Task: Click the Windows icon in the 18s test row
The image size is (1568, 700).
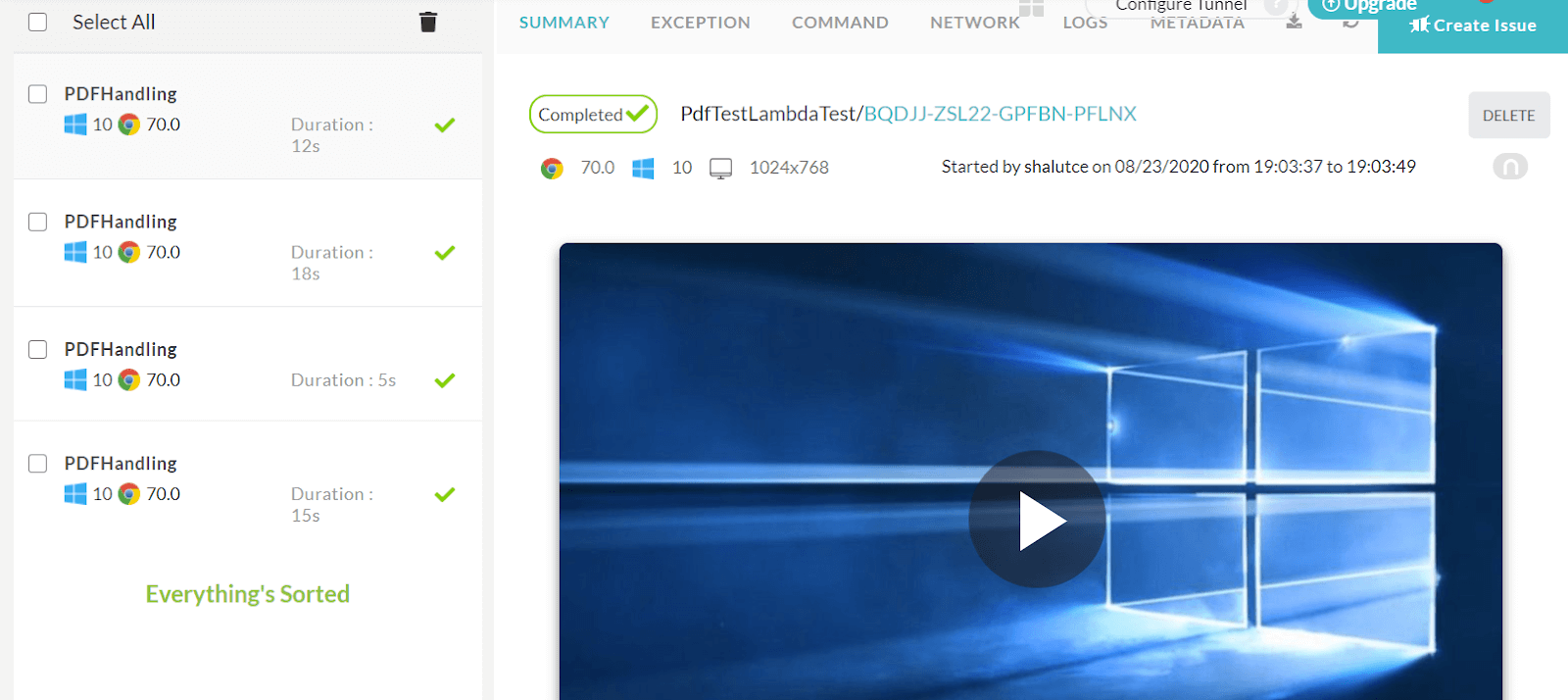Action: tap(75, 252)
